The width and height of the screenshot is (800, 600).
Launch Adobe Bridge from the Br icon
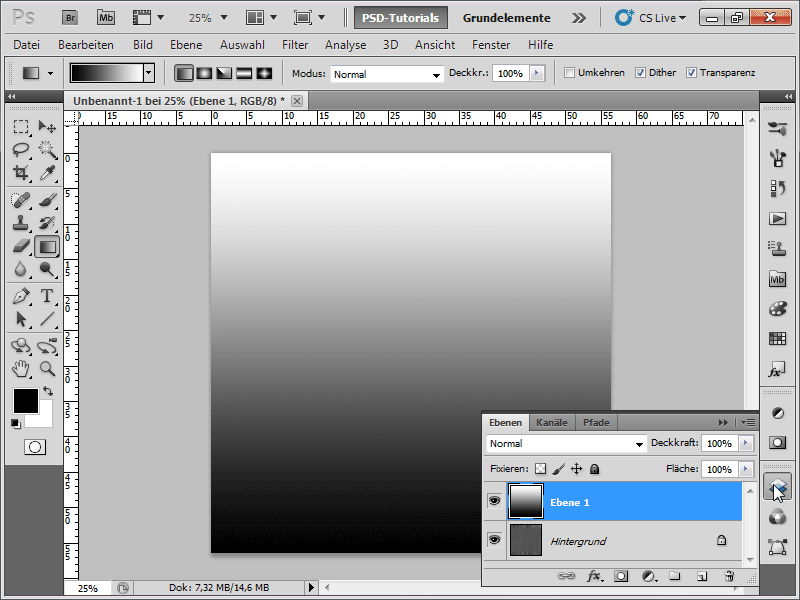click(70, 18)
